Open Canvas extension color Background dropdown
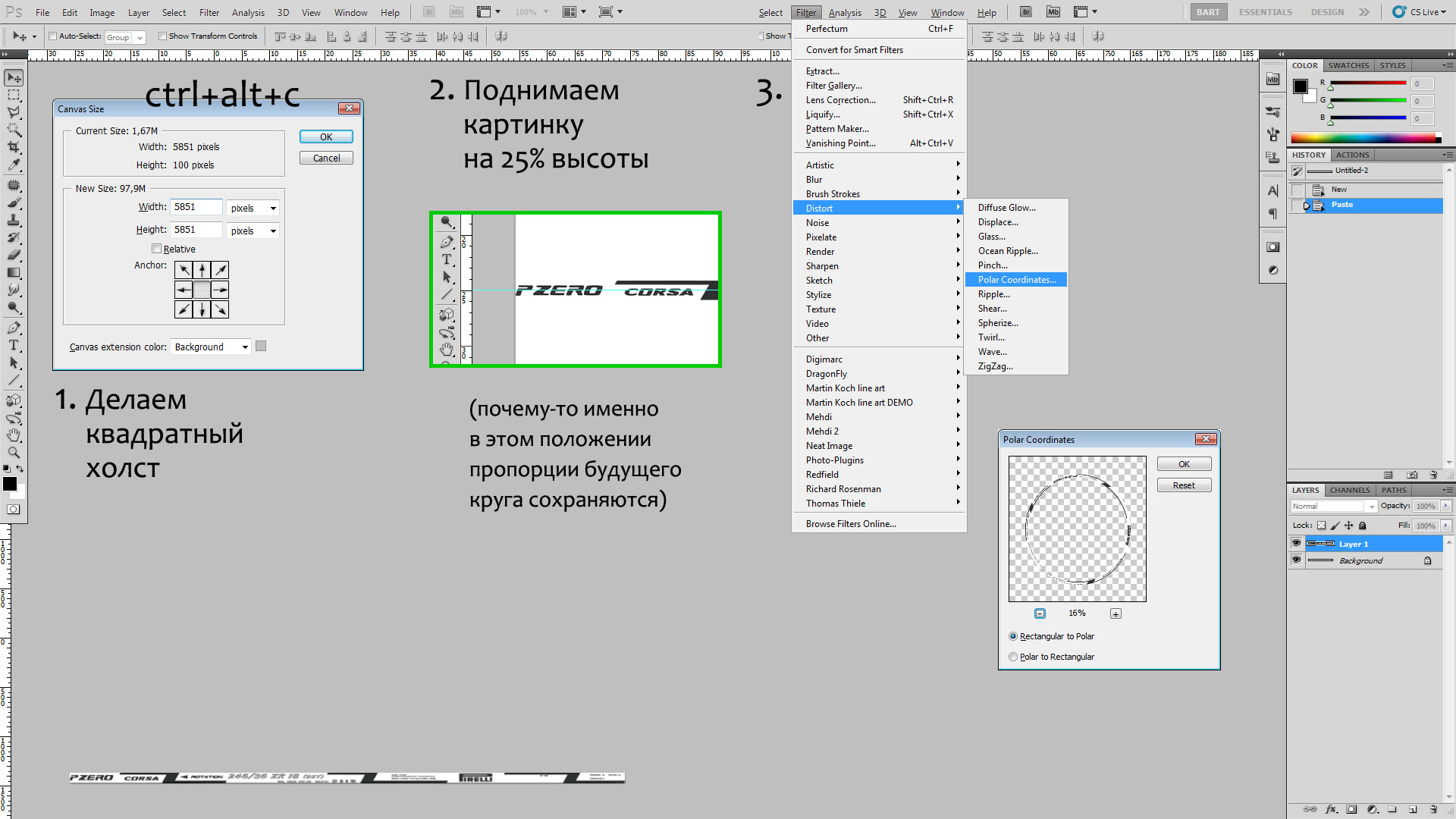The height and width of the screenshot is (819, 1456). pos(211,347)
